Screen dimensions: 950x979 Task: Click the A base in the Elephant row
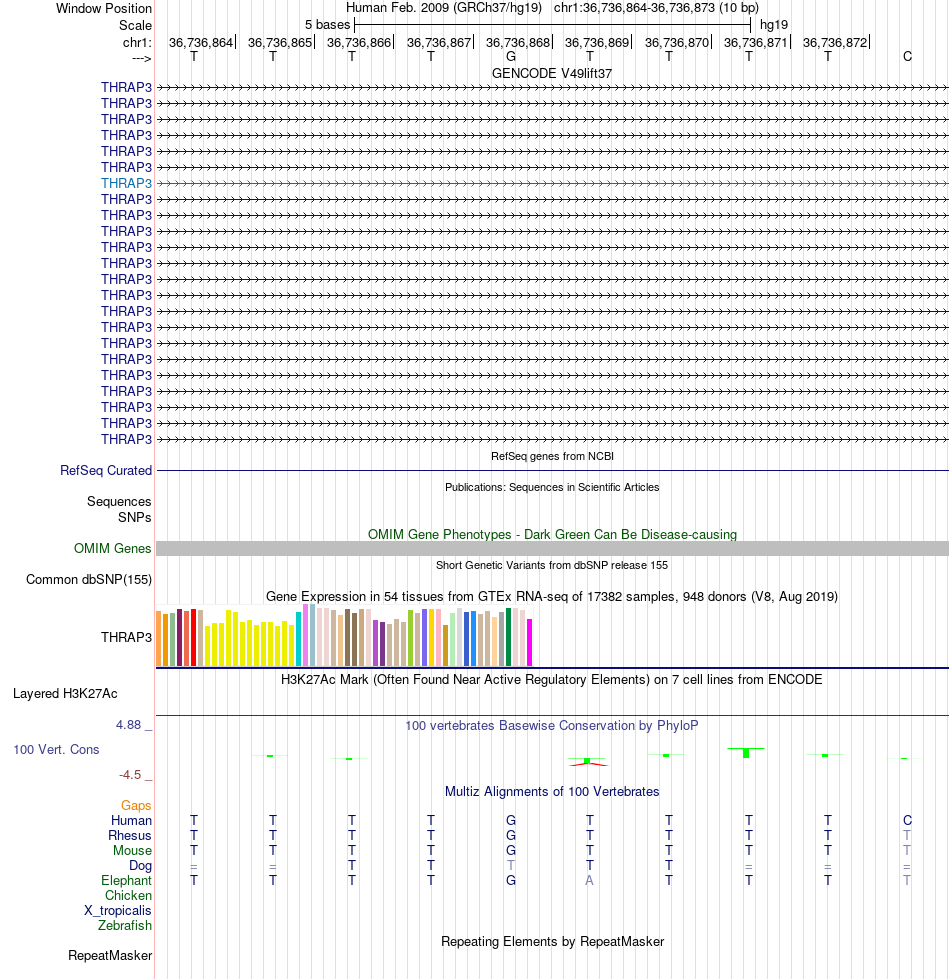[589, 880]
